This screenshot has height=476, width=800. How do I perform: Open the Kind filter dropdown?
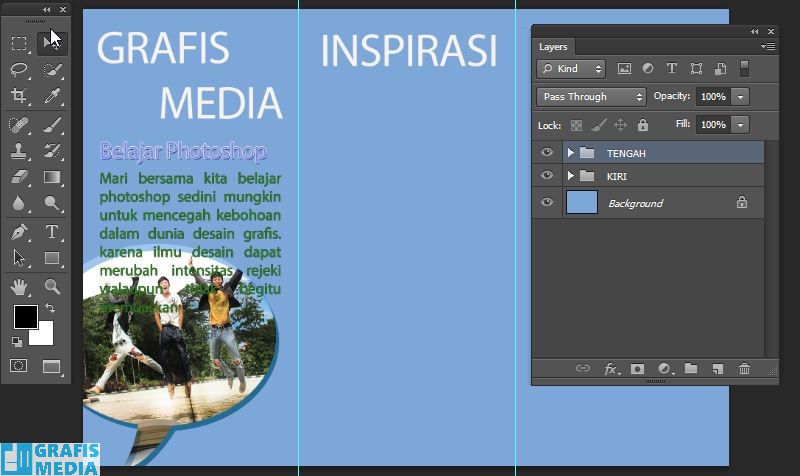pyautogui.click(x=571, y=69)
